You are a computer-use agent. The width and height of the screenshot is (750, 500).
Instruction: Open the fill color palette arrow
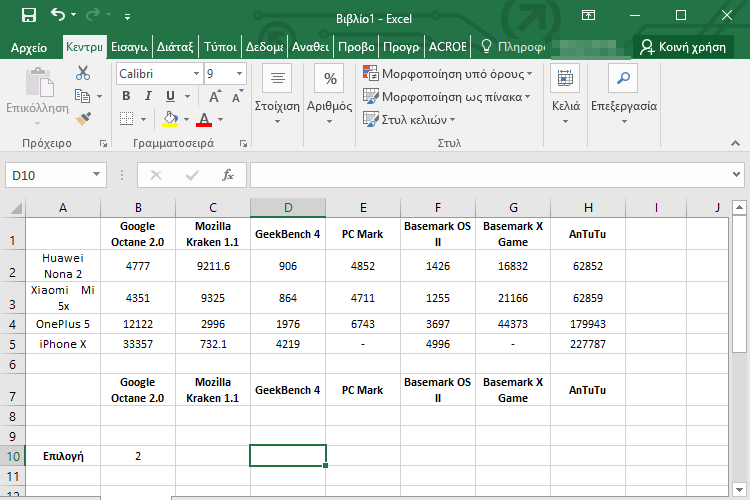click(x=187, y=120)
